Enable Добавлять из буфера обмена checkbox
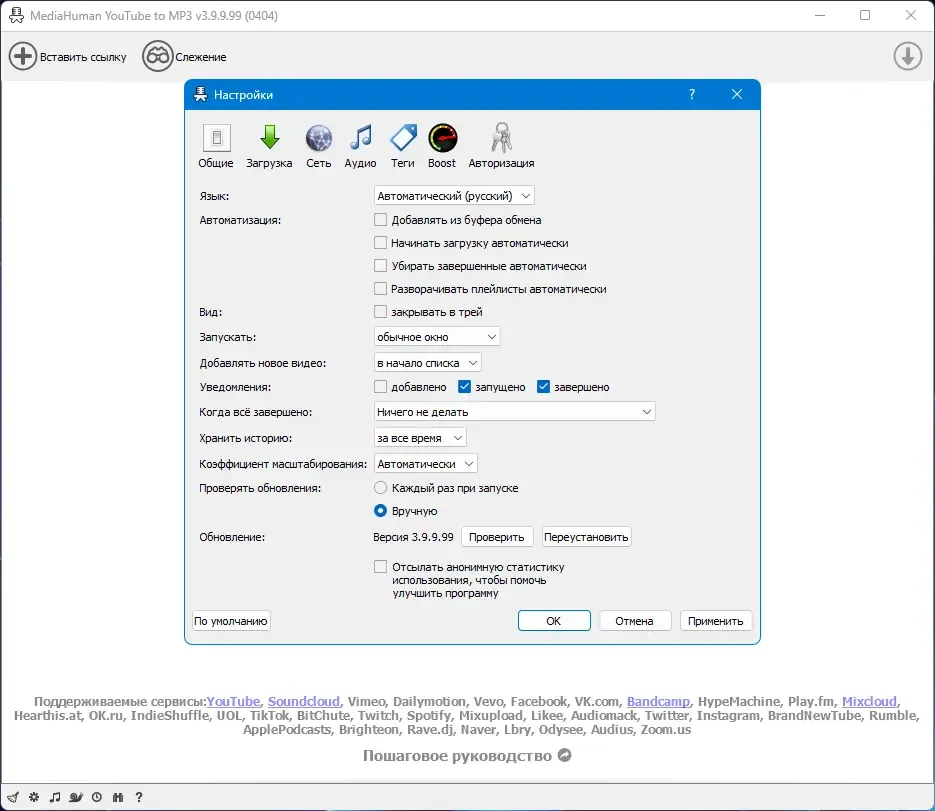This screenshot has height=811, width=935. click(x=380, y=219)
